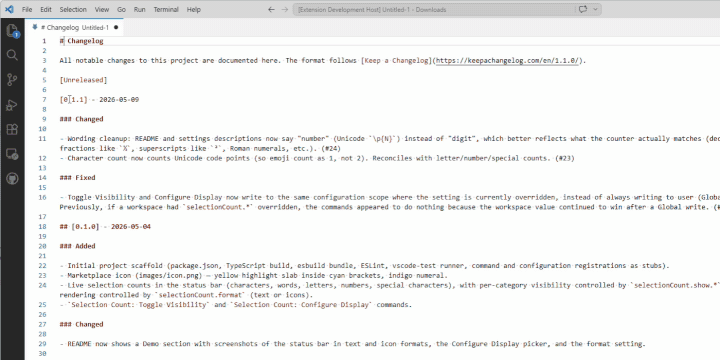The height and width of the screenshot is (360, 720).
Task: Click 'Marketplace icon (images/icon.png)' on line 23
Action: [135, 276]
